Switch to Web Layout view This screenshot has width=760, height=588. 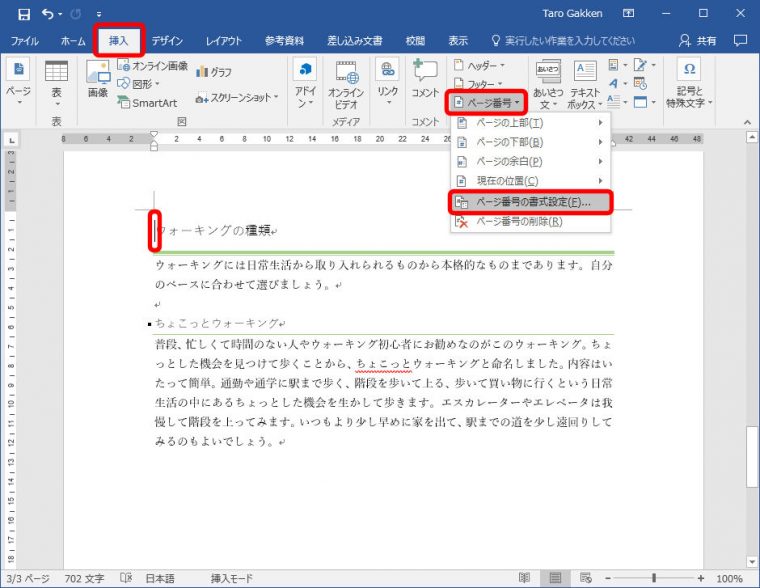click(x=586, y=578)
